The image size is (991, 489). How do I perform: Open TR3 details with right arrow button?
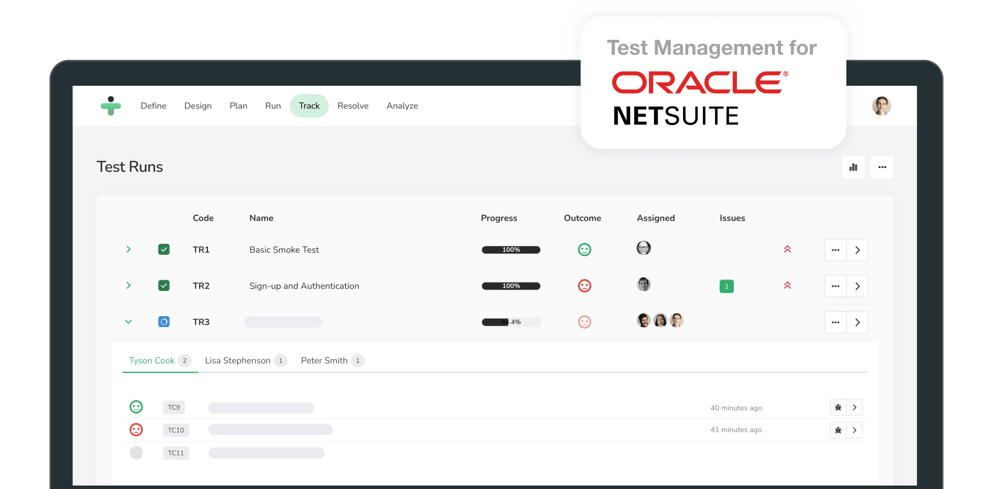(858, 322)
